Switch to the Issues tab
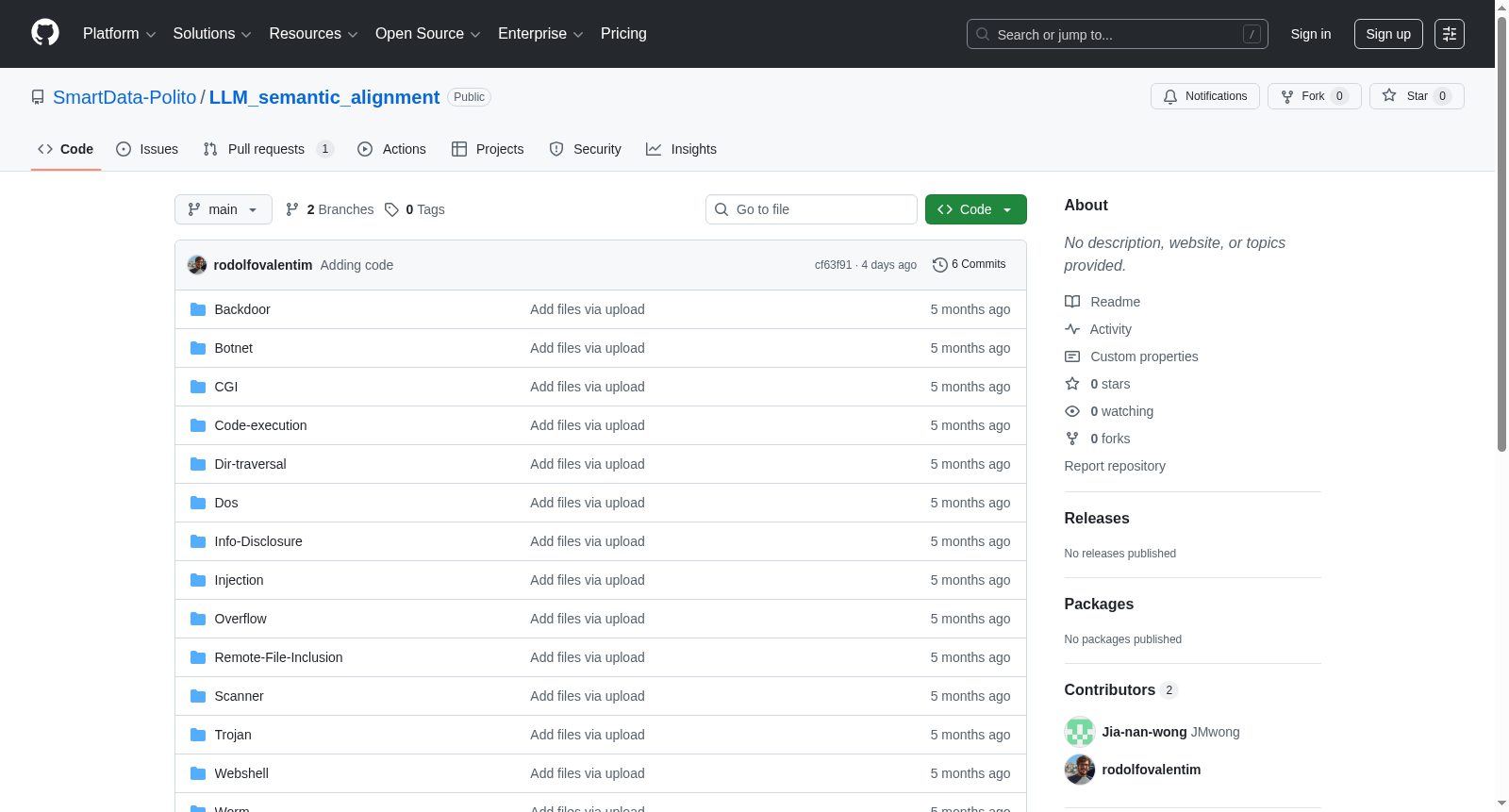Image resolution: width=1509 pixels, height=812 pixels. (147, 149)
